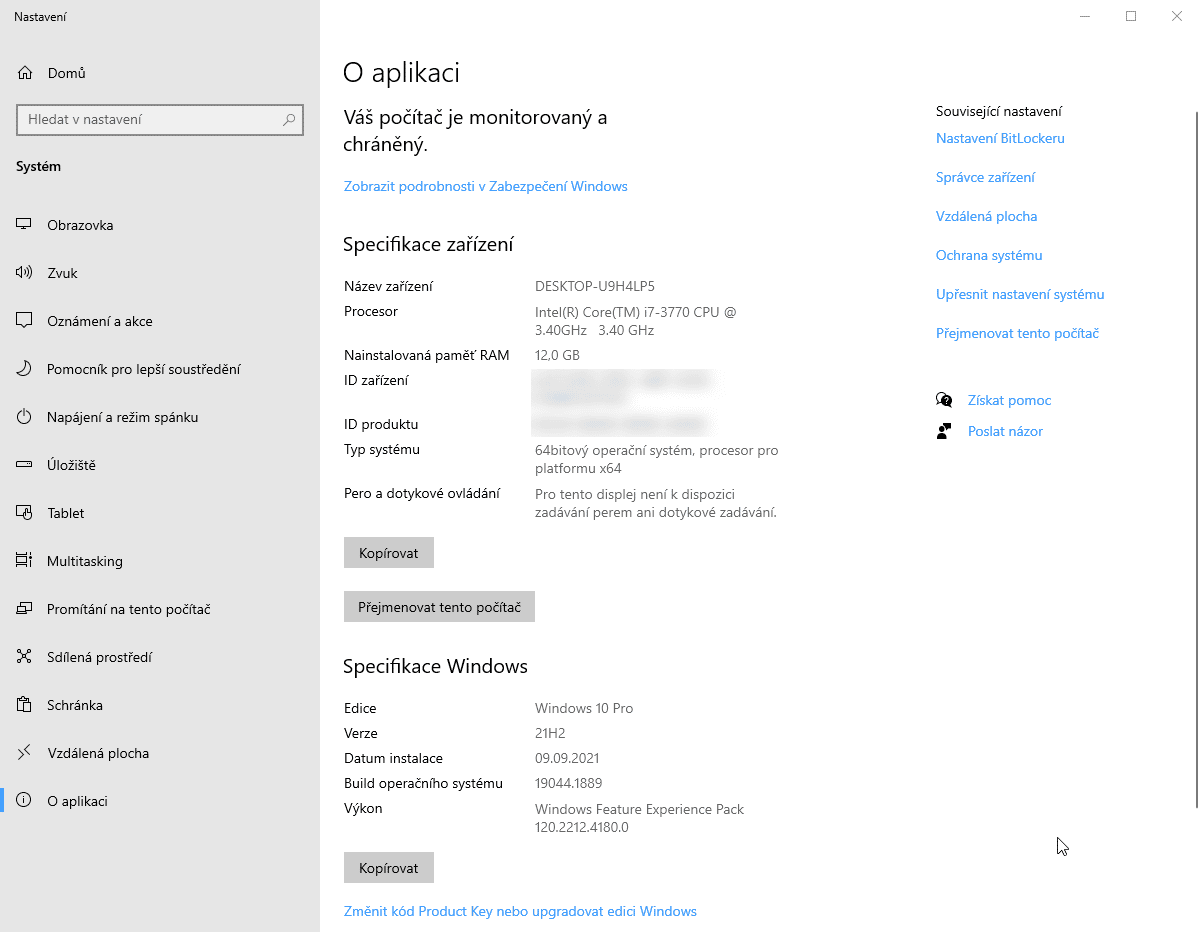Image resolution: width=1200 pixels, height=932 pixels.
Task: Click the vertical scrollbar on the right edge
Action: 1196,450
